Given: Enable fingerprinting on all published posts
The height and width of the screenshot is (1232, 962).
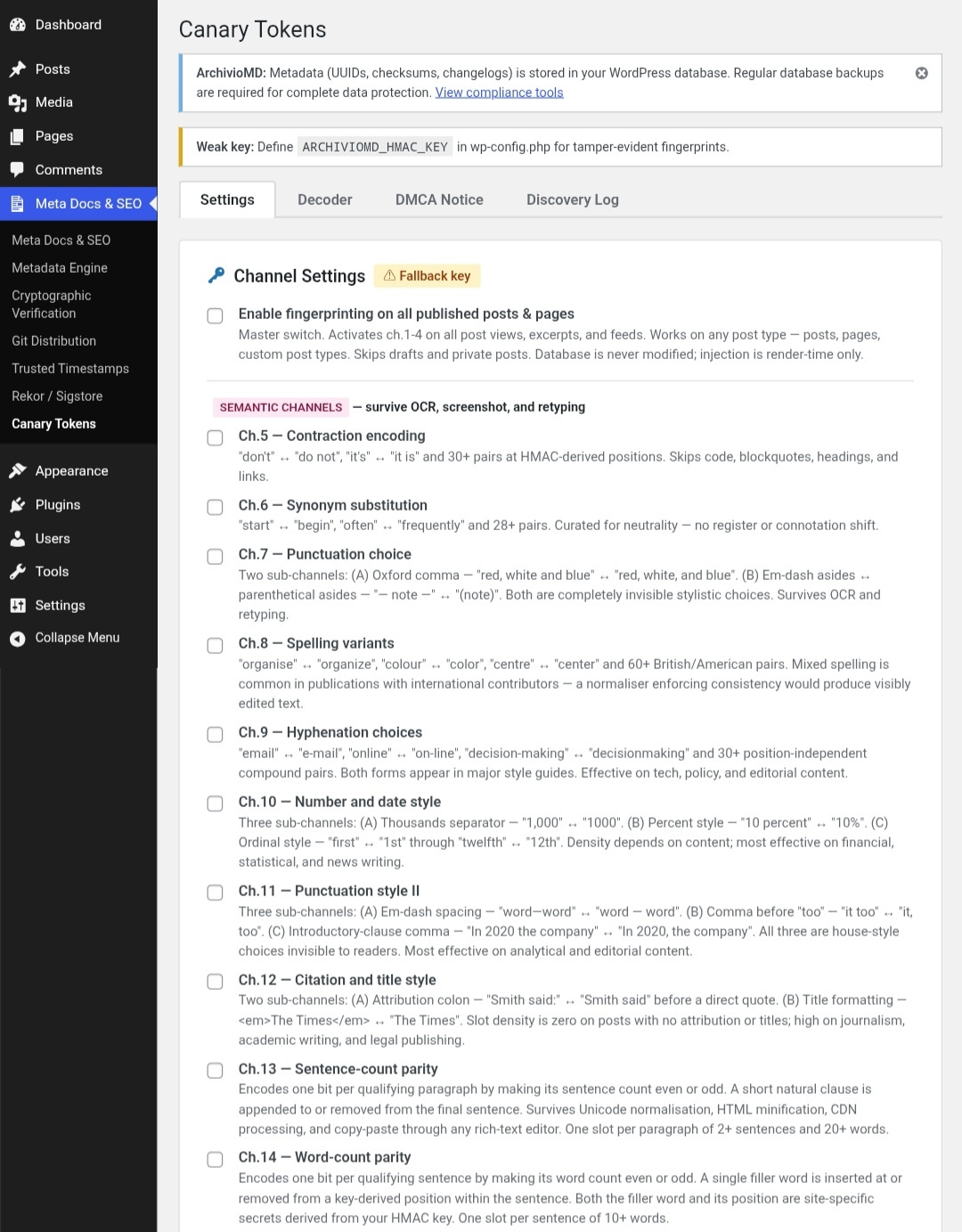Looking at the screenshot, I should [x=215, y=315].
